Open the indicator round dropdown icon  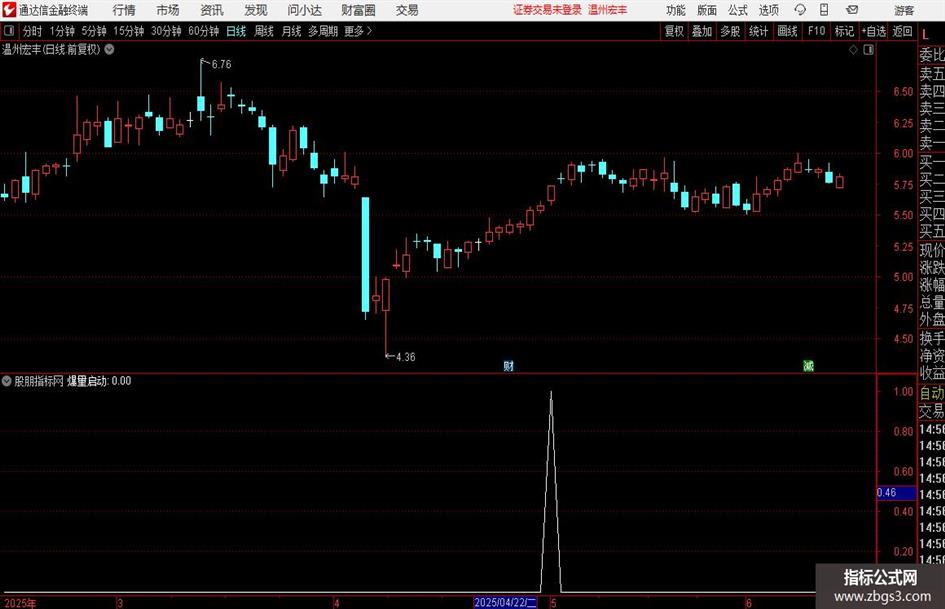click(7, 381)
